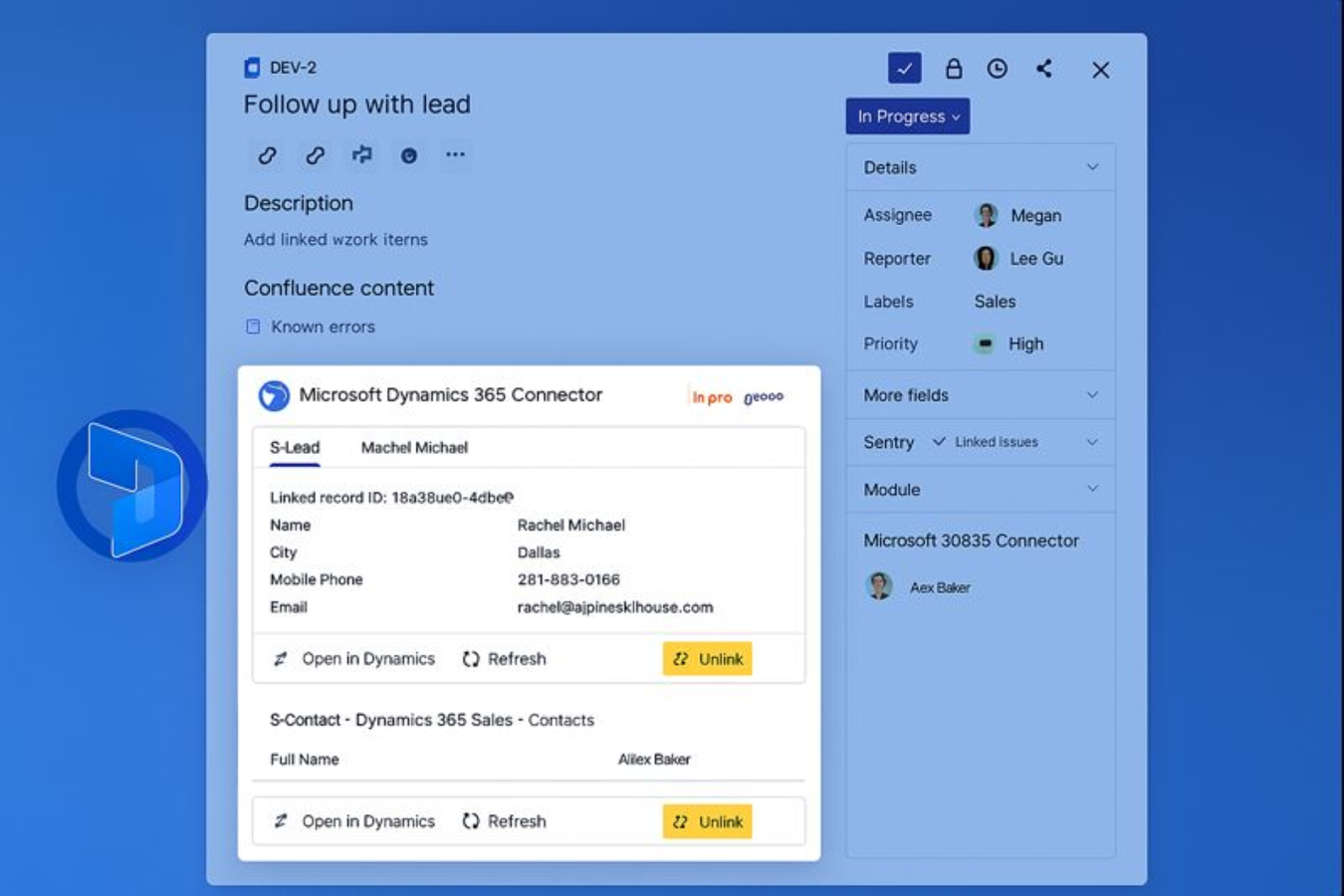Click the share icon in the header
The height and width of the screenshot is (896, 1344).
point(1043,69)
